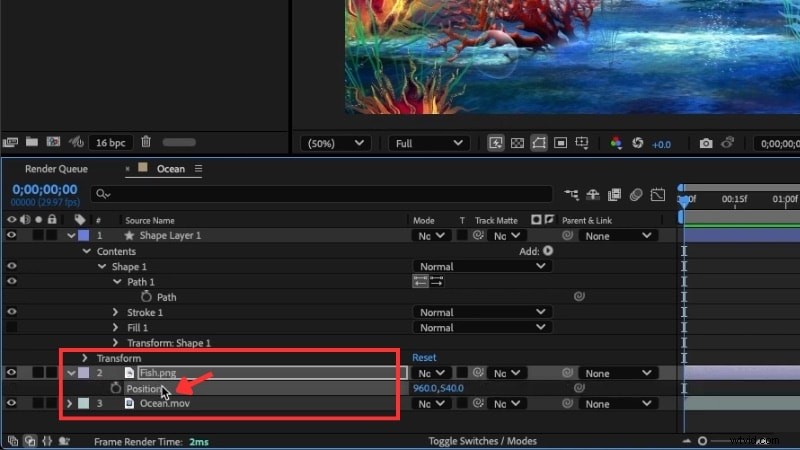800x450 pixels.
Task: Click the timeline layer search field
Action: pyautogui.click(x=321, y=194)
